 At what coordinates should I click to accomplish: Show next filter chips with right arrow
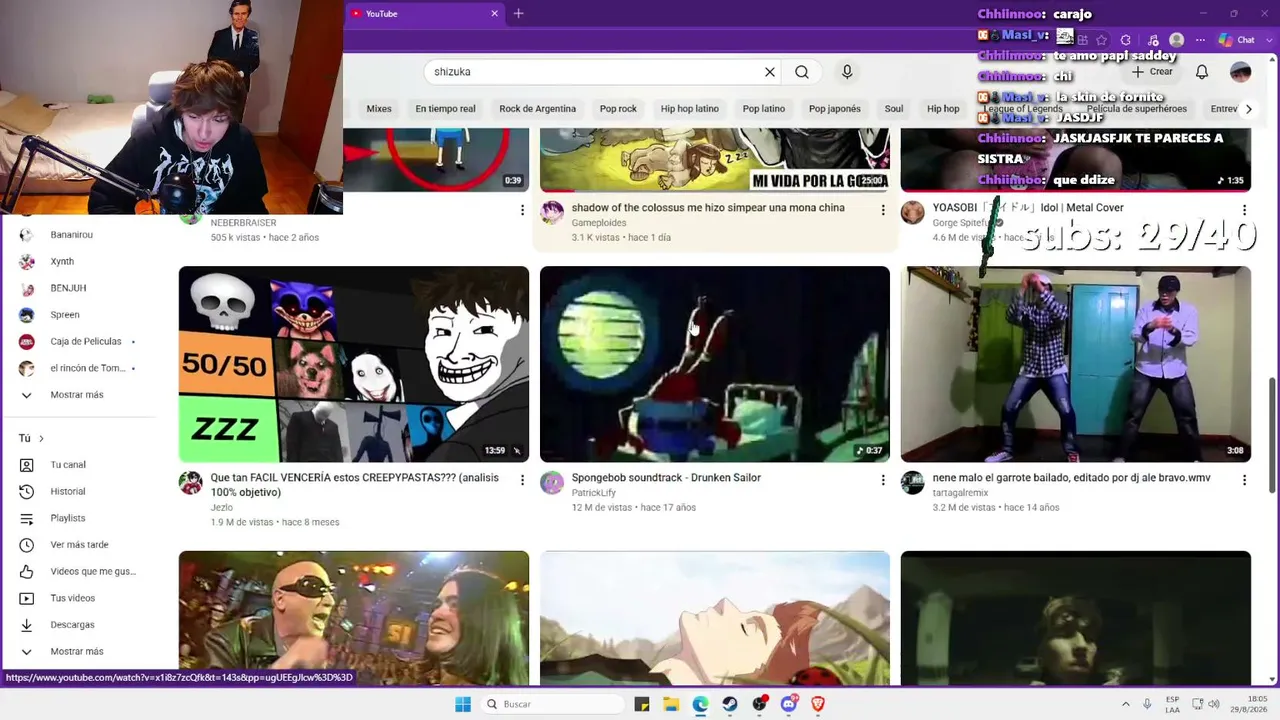(x=1248, y=109)
